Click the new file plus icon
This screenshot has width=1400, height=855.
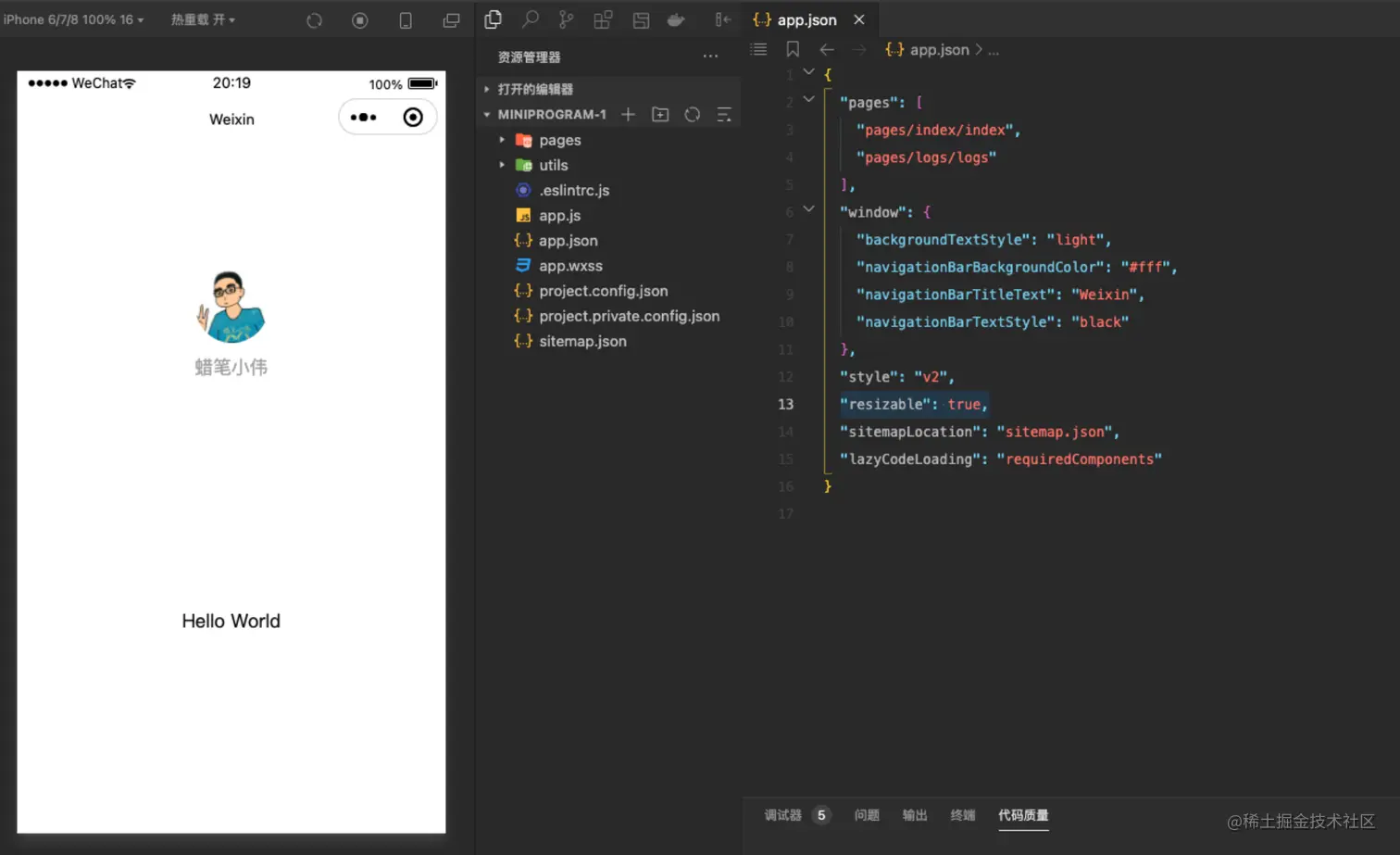(628, 115)
